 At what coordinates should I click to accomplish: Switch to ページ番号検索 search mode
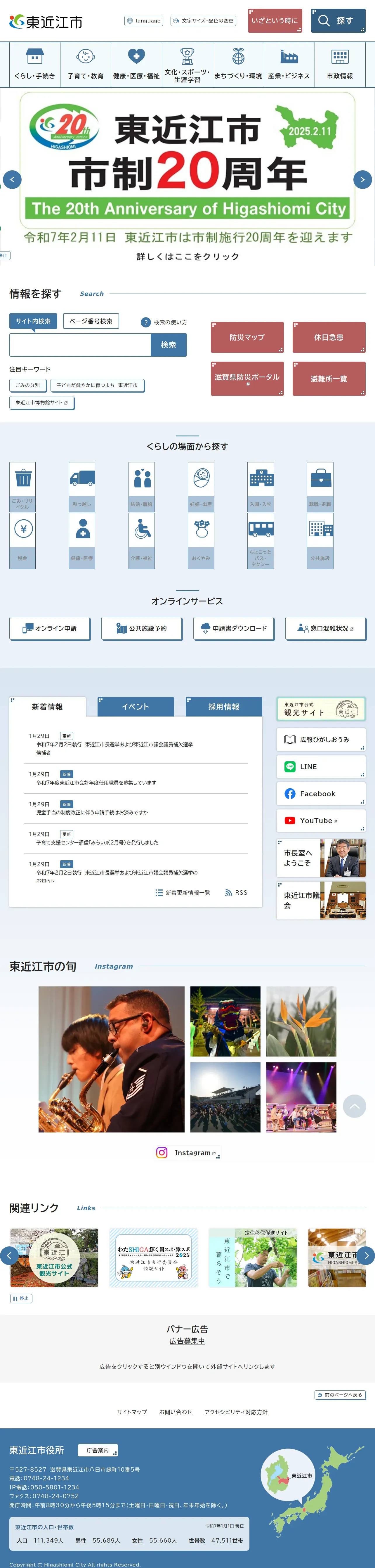tap(91, 321)
